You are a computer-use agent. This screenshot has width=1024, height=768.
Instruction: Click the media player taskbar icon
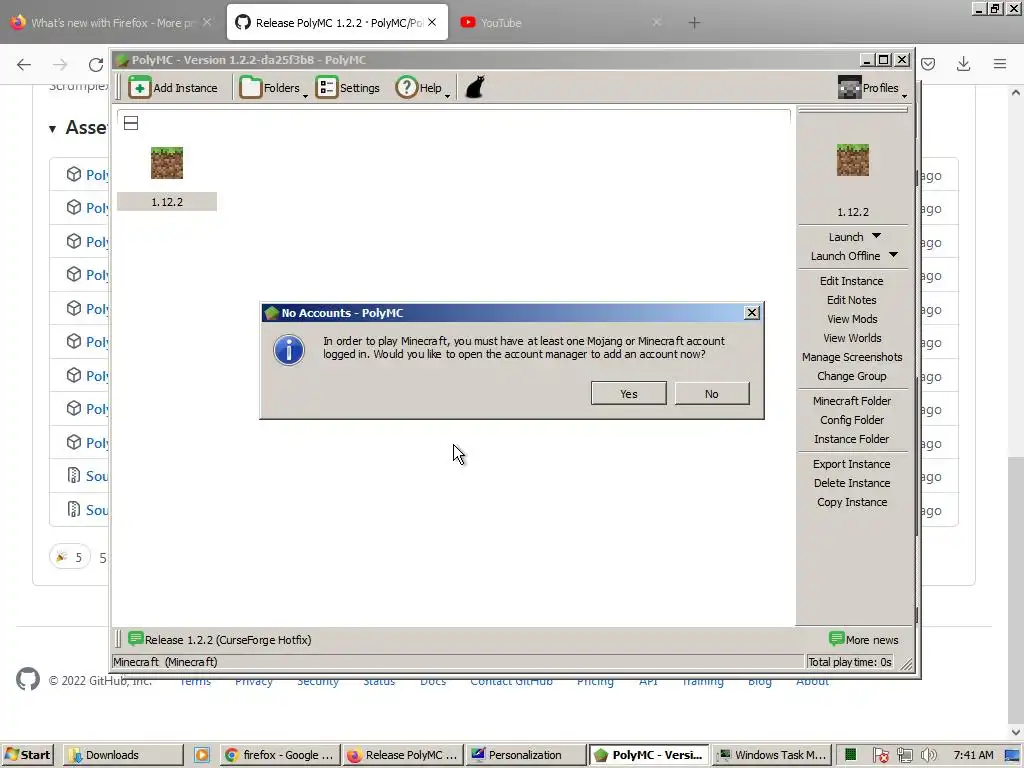(x=202, y=754)
